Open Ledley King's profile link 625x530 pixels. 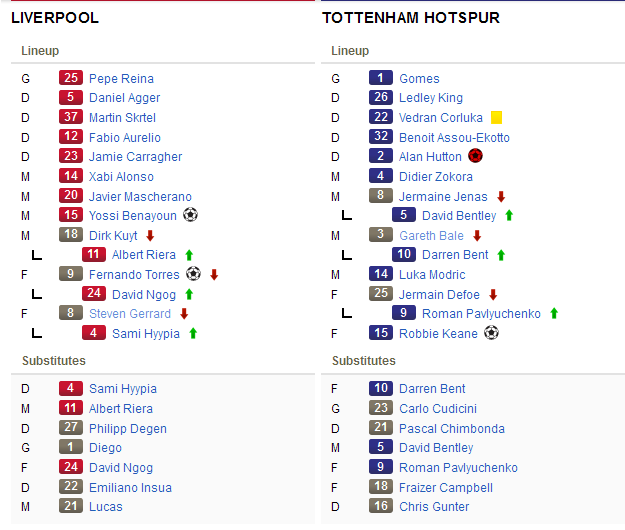coord(431,98)
